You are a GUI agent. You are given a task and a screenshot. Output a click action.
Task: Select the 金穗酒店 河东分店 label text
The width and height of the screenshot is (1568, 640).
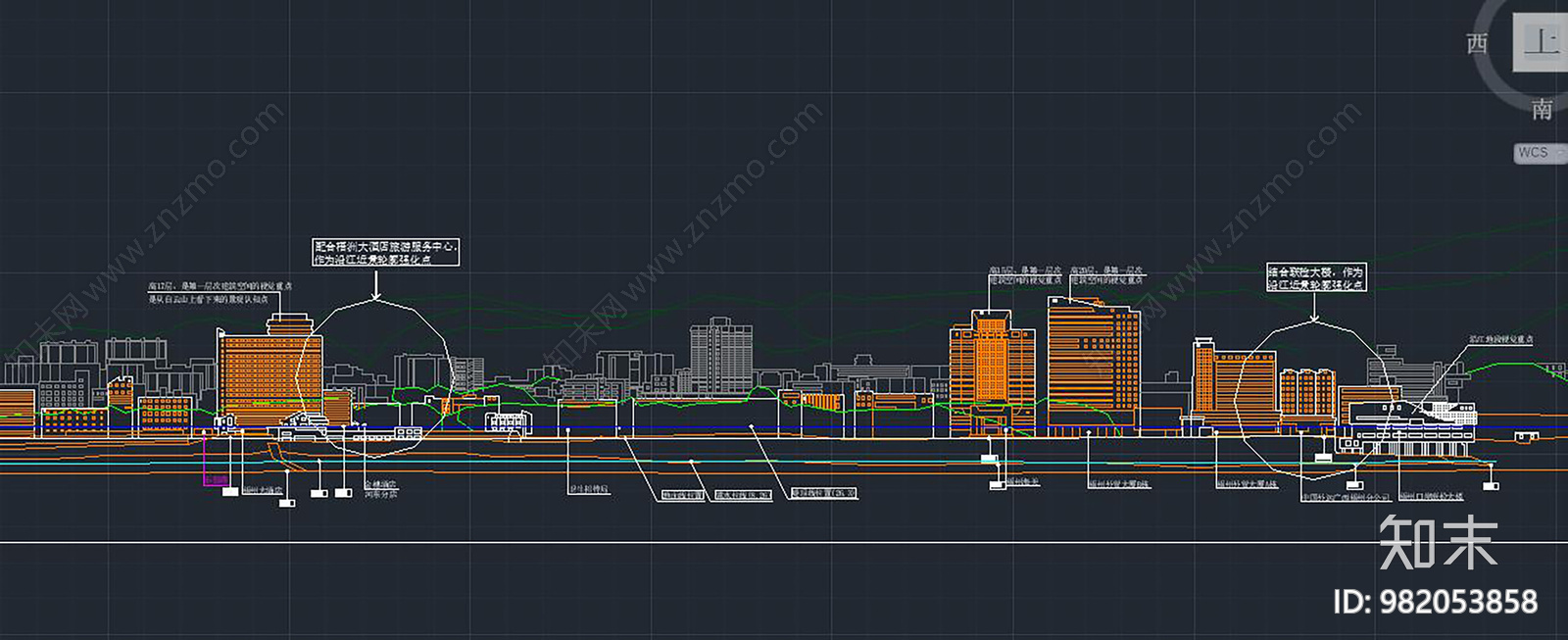pyautogui.click(x=381, y=489)
